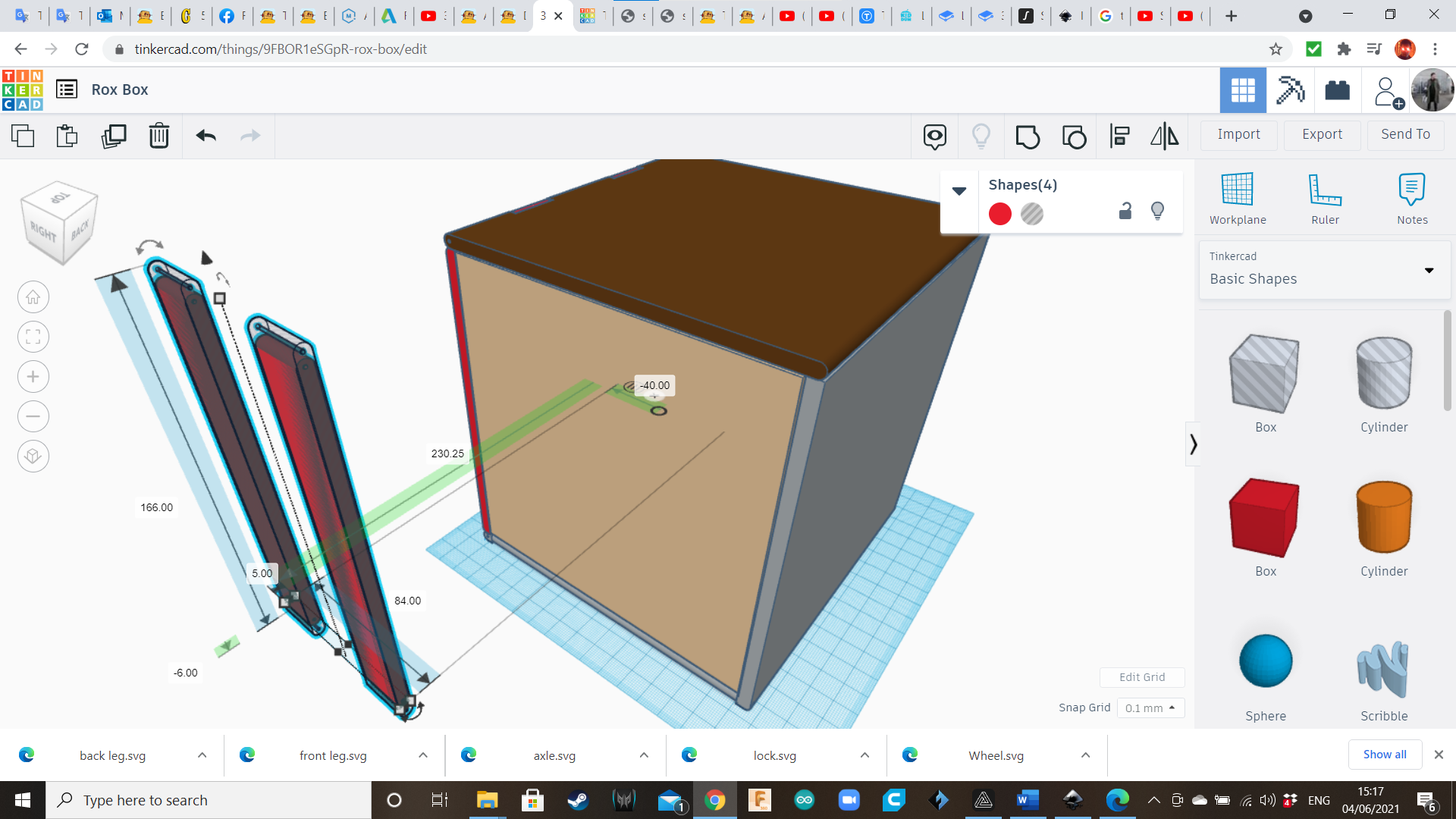Zoom to fit view icon
Image resolution: width=1456 pixels, height=819 pixels.
[33, 337]
